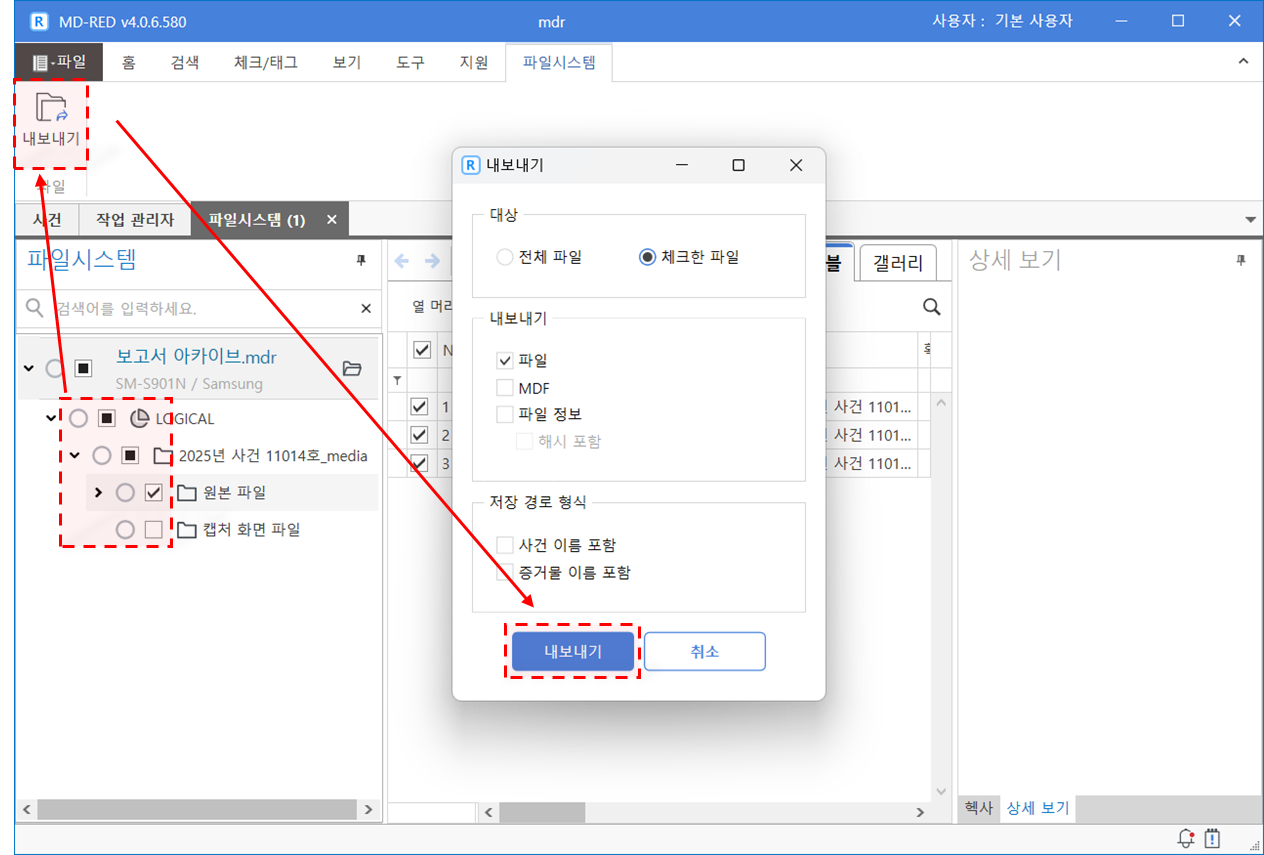Screen dimensions: 1264x855
Task: Toggle the select-all checkbox in the table header
Action: tap(422, 349)
